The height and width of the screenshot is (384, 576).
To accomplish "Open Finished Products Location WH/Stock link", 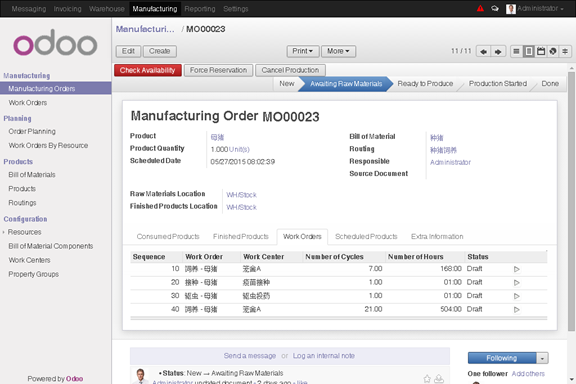I will click(241, 207).
